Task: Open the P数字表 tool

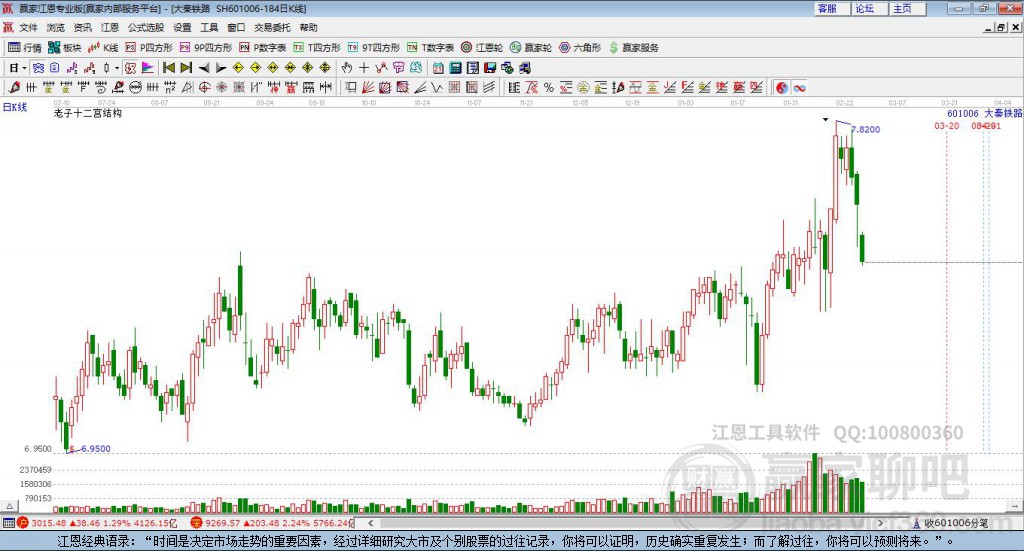Action: tap(263, 48)
